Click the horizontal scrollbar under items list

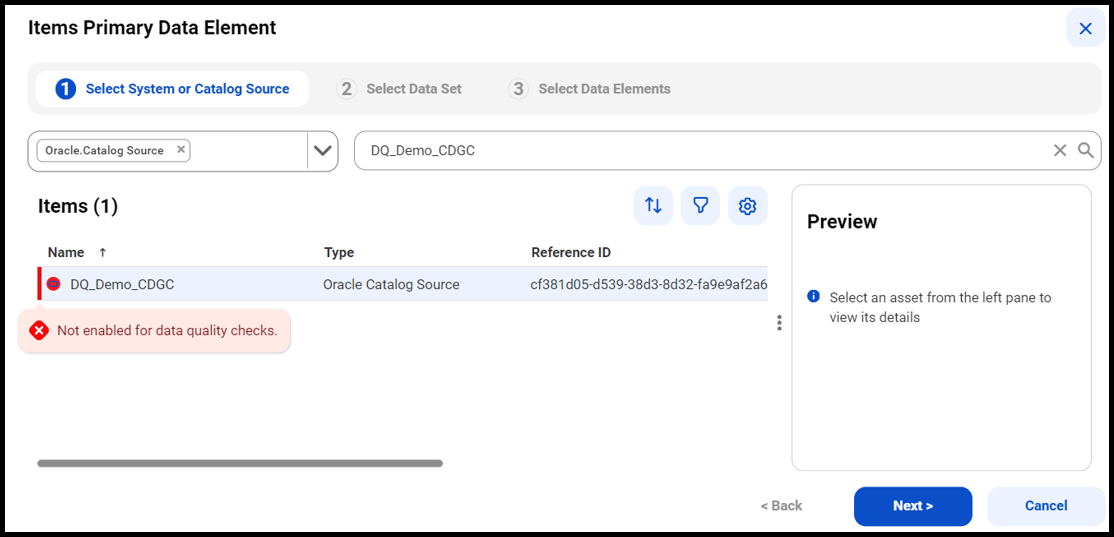point(240,463)
